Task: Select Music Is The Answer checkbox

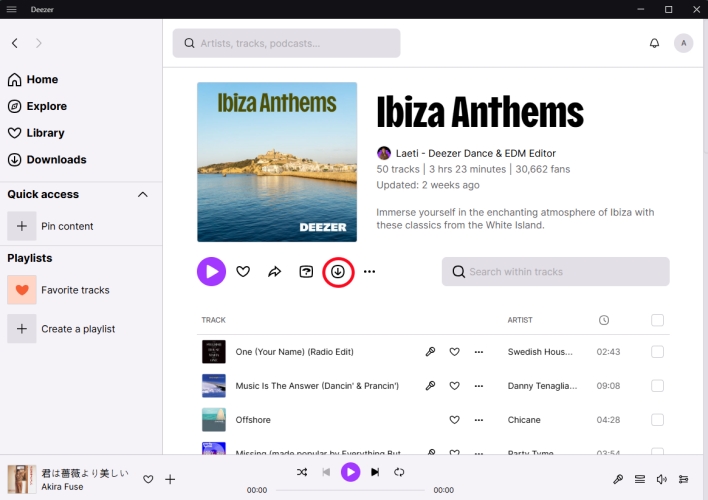Action: click(657, 386)
